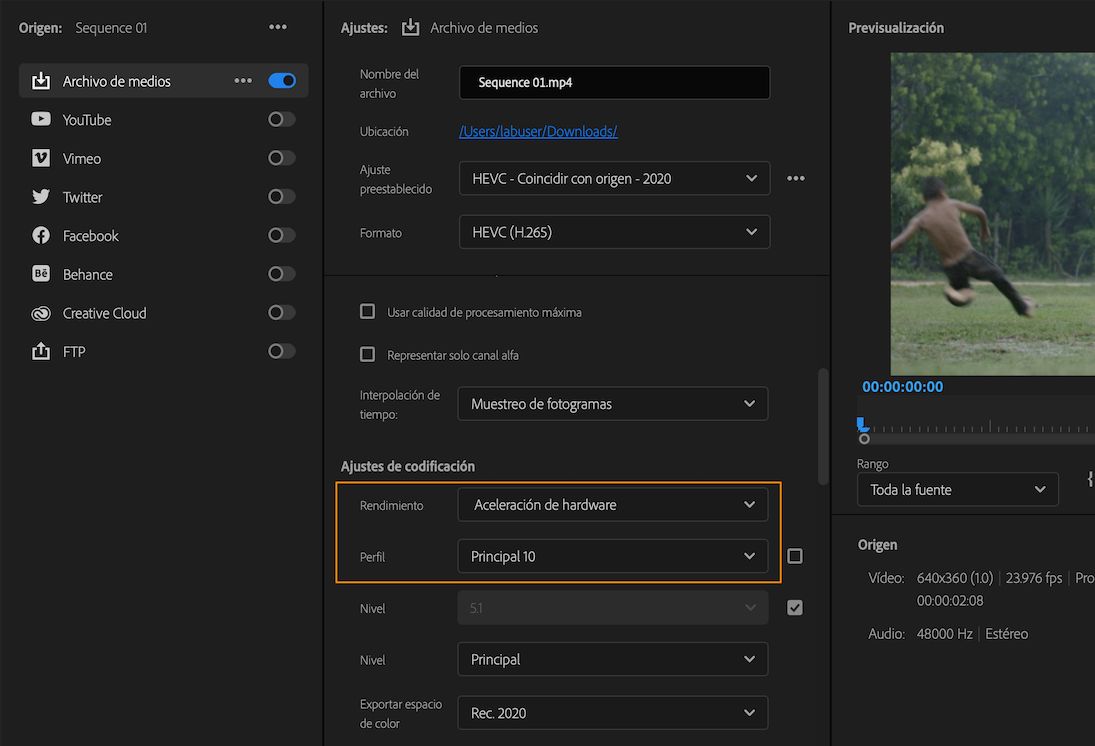Open the Formato dropdown
This screenshot has height=746, width=1095.
coord(613,231)
